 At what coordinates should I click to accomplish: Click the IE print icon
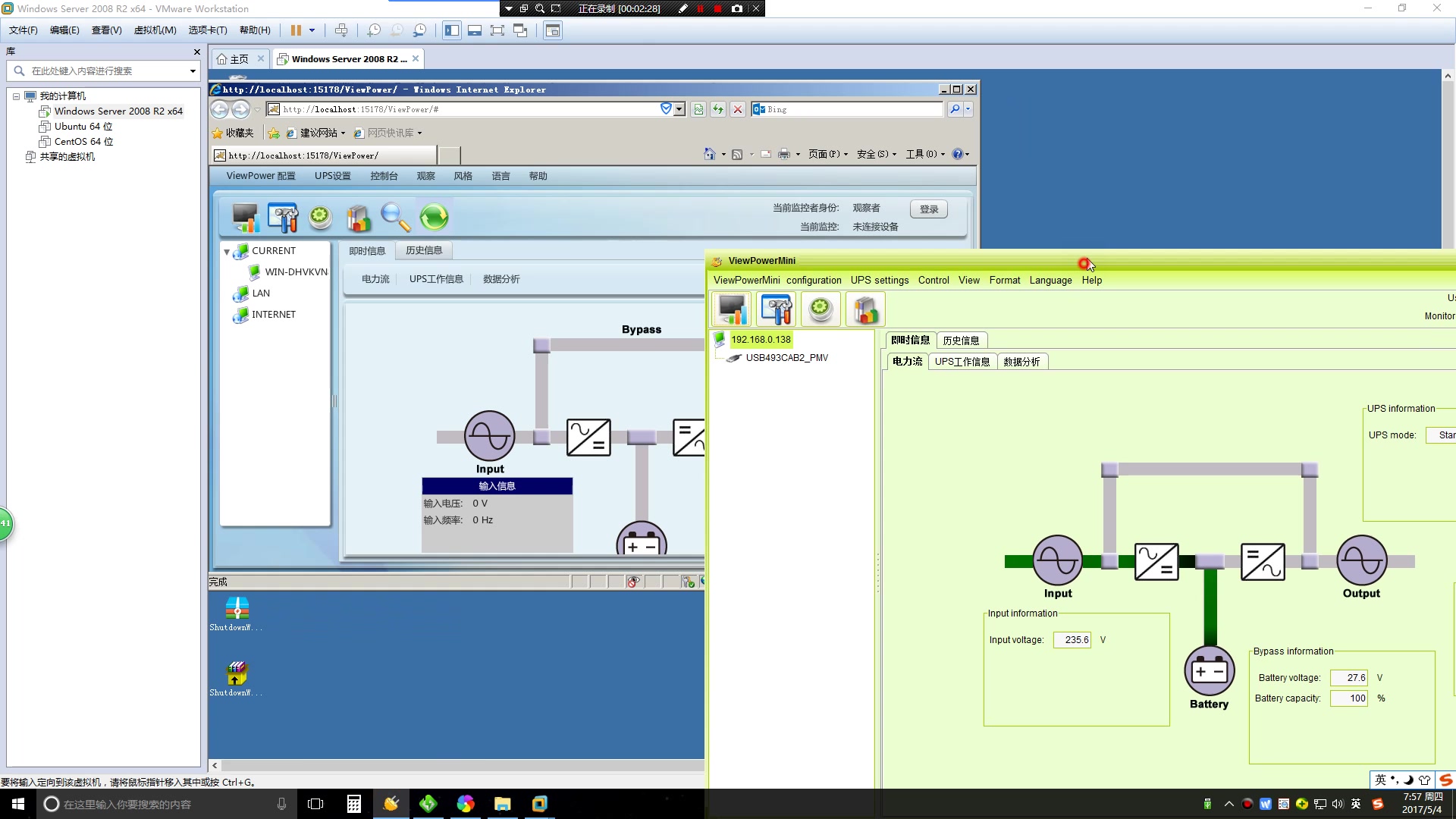[784, 154]
